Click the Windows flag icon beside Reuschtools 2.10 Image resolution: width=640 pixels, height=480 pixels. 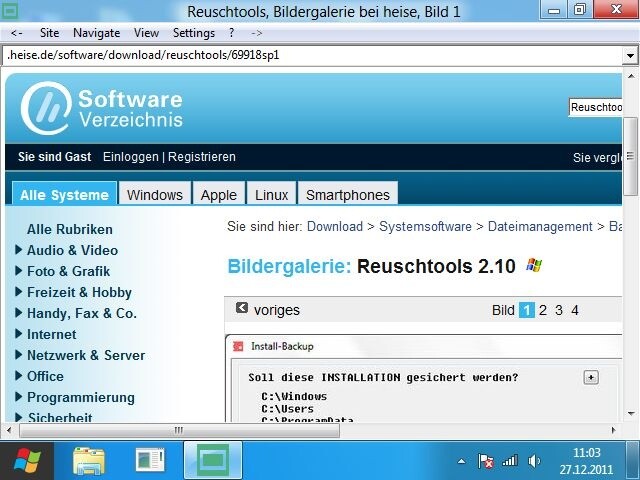point(534,265)
